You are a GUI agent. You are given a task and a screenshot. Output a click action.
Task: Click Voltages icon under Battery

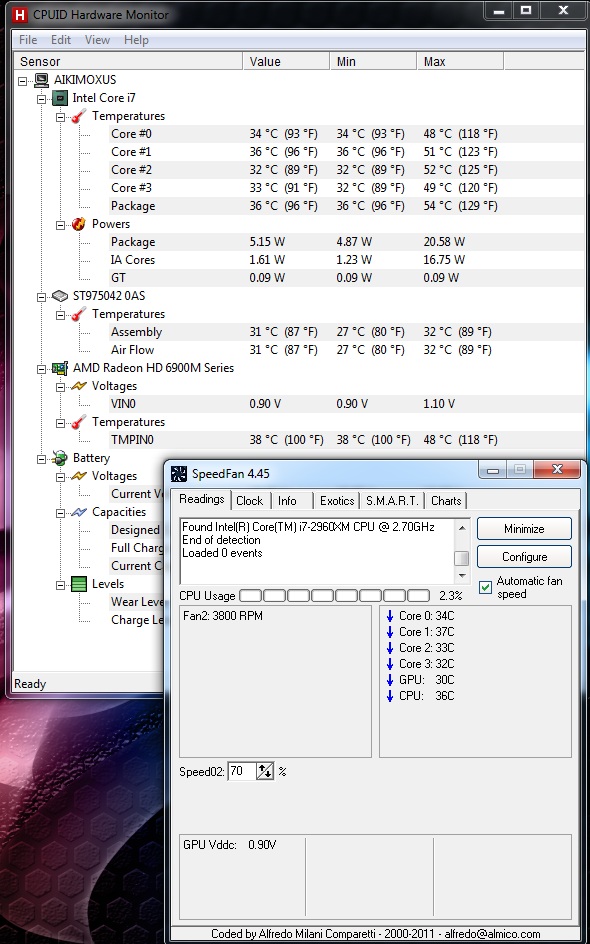(79, 476)
